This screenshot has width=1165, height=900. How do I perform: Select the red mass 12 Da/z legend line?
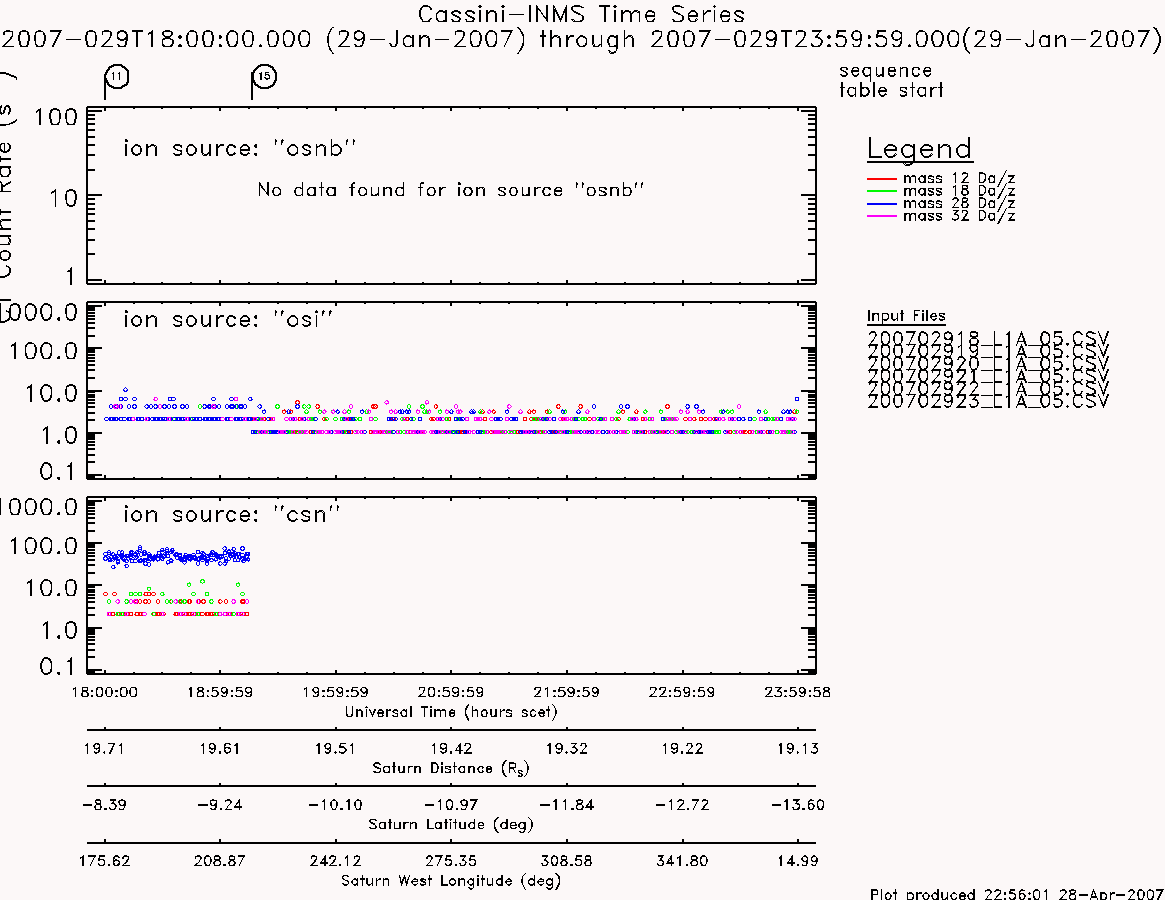pos(882,178)
